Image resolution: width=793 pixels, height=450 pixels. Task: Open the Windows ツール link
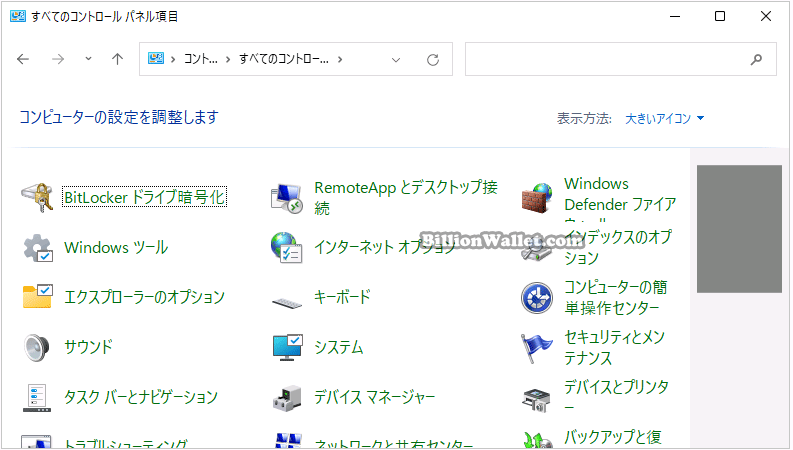point(116,247)
